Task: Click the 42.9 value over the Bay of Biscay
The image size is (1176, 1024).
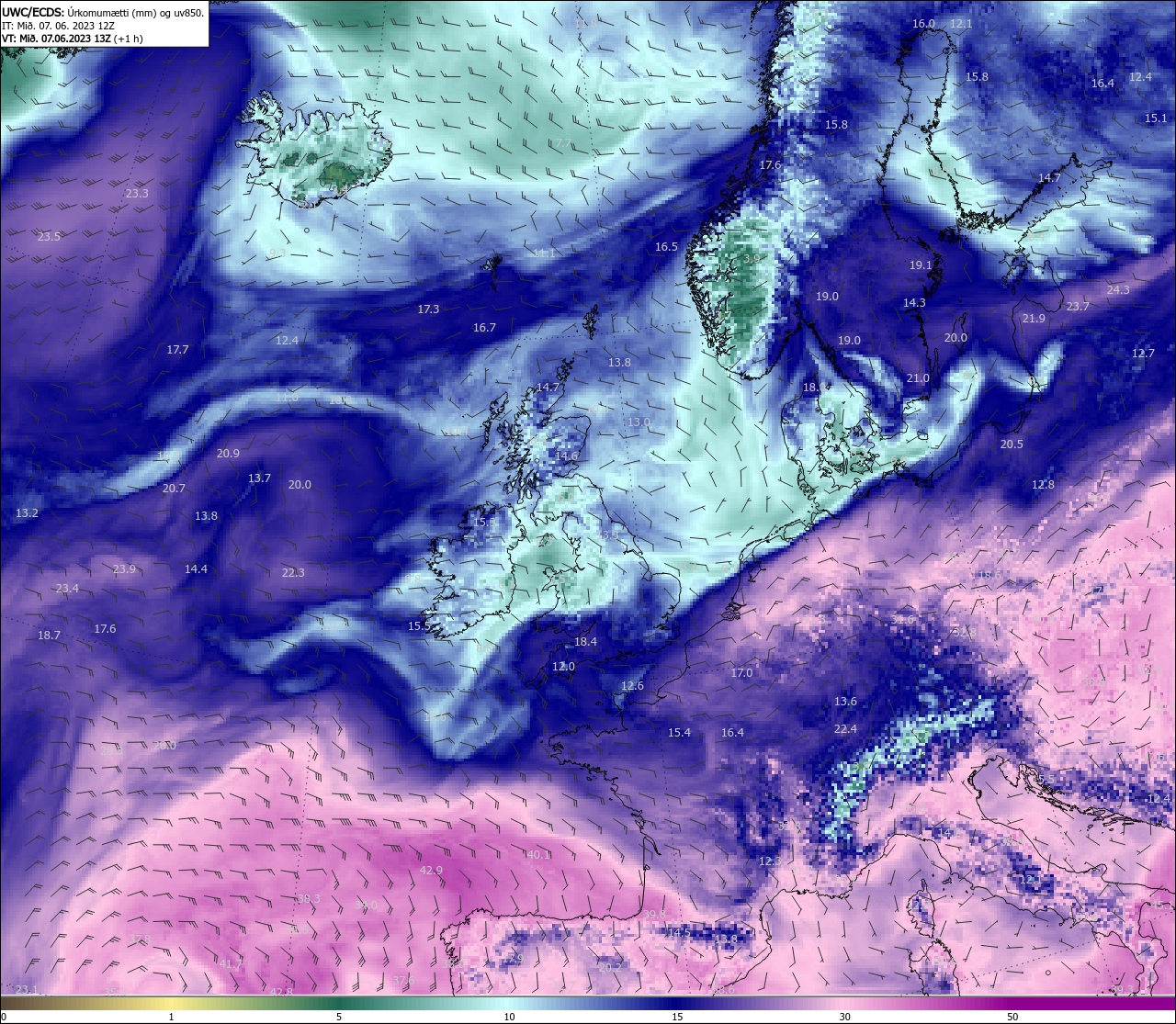Action: coord(431,870)
